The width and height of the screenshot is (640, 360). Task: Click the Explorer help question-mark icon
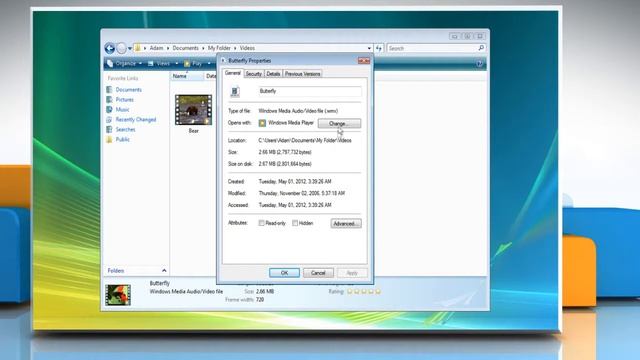click(480, 64)
